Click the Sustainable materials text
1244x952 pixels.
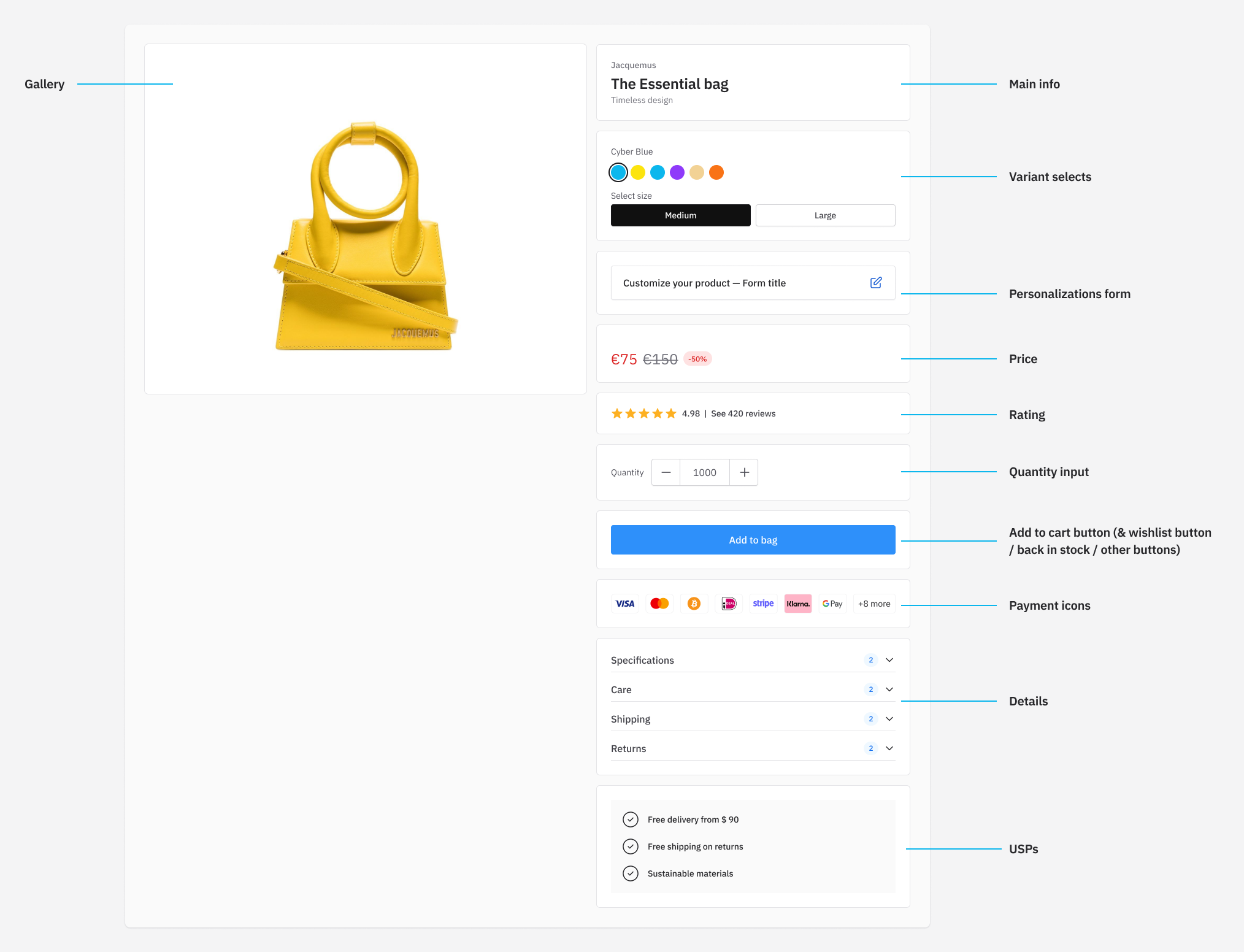click(x=690, y=873)
